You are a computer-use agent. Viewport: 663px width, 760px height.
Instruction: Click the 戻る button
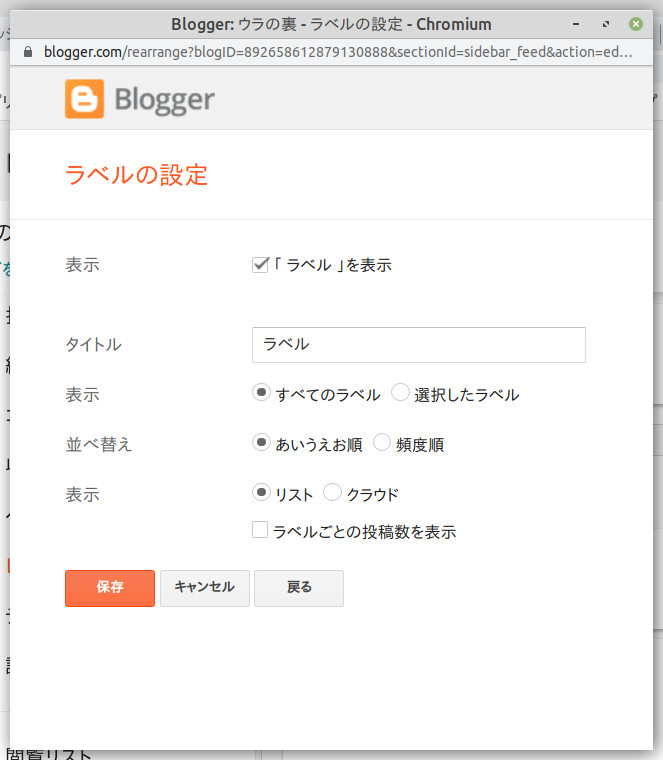tap(299, 588)
